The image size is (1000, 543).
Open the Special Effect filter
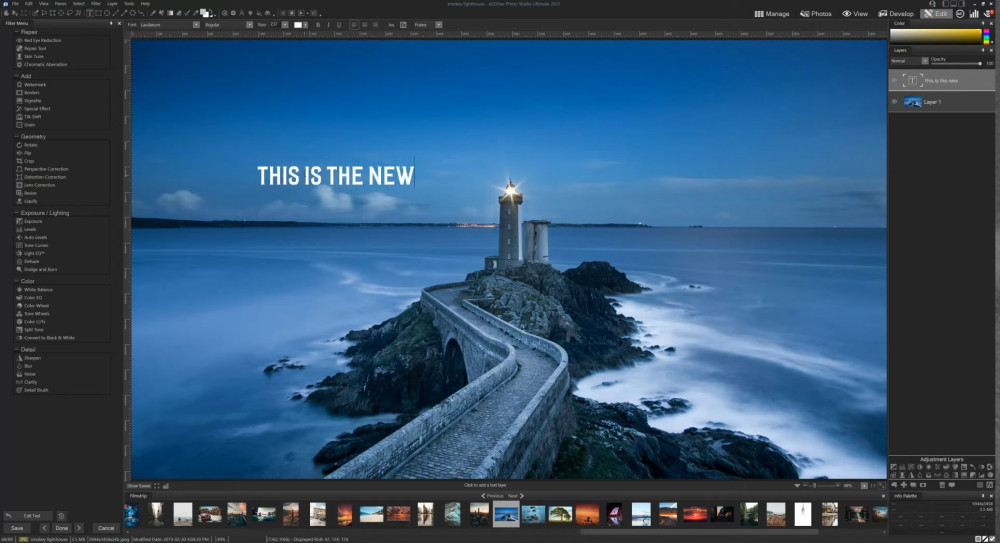pyautogui.click(x=33, y=108)
